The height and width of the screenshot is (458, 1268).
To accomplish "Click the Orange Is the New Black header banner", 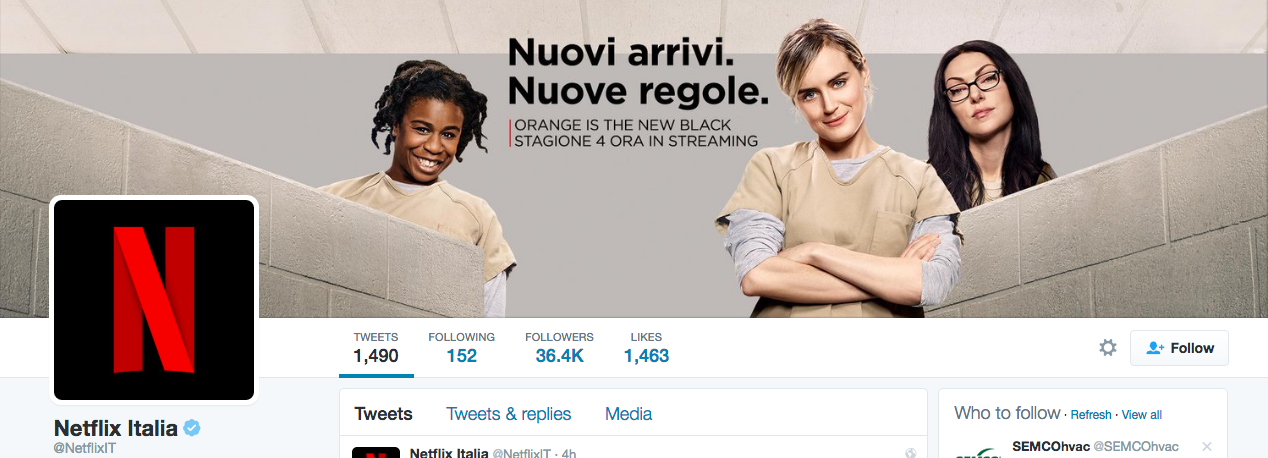I will (x=634, y=159).
